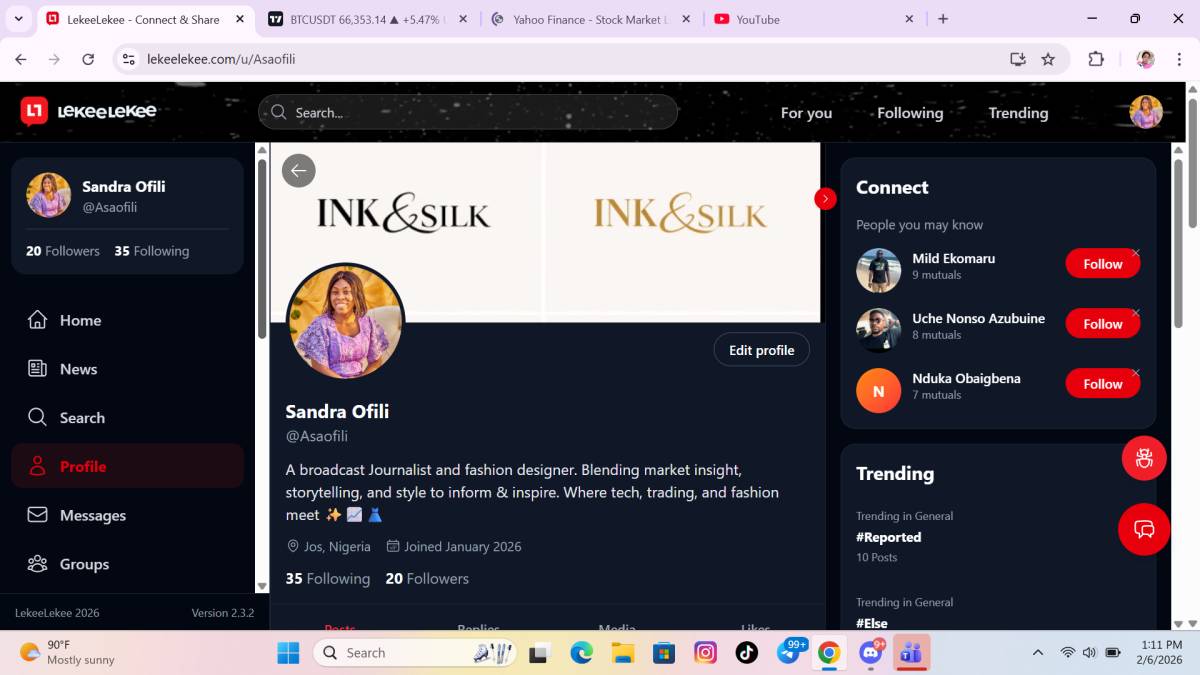This screenshot has width=1200, height=675.
Task: Click the site info icon in address bar
Action: (x=128, y=59)
